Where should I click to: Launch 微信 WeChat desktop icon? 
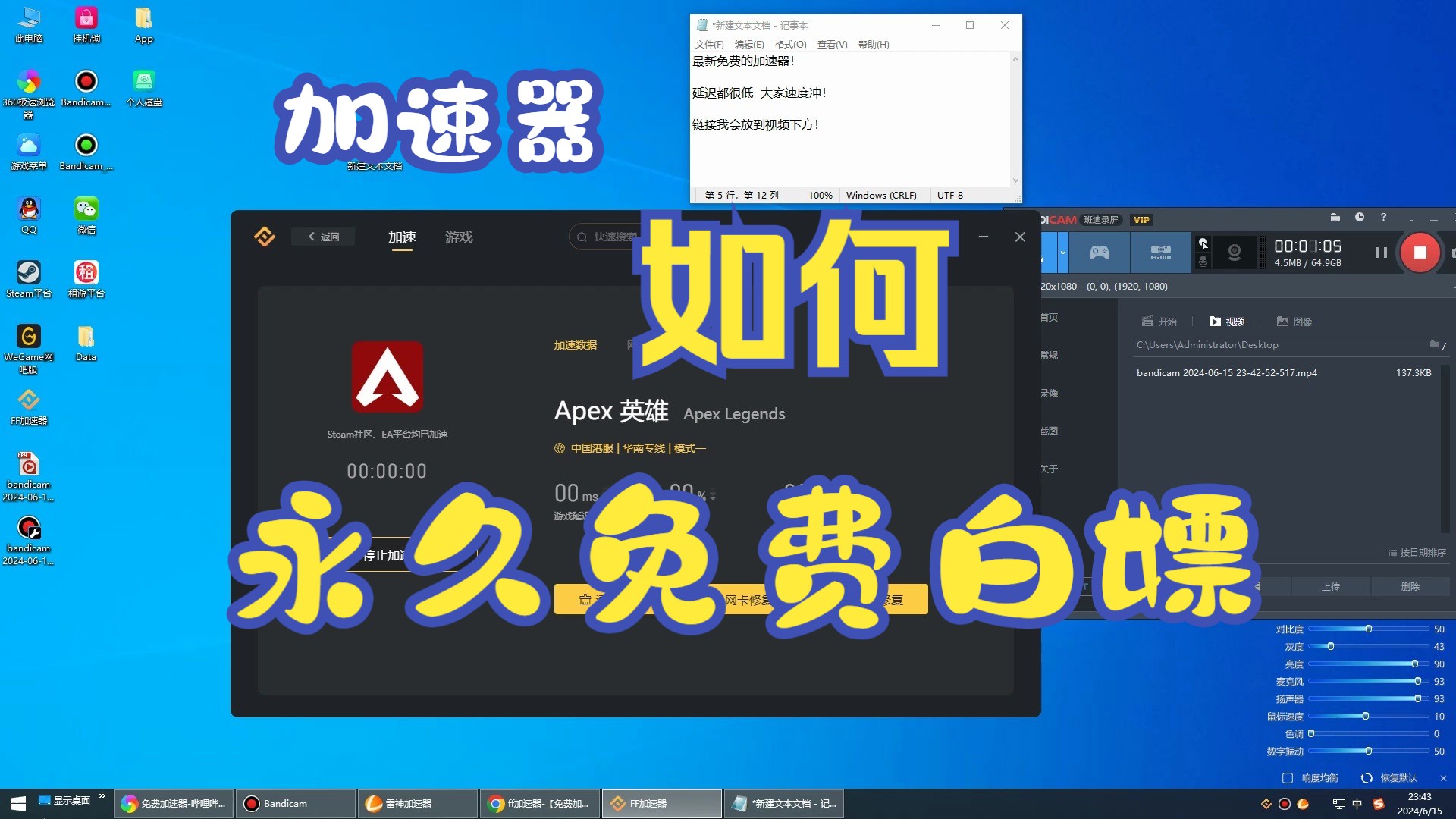(86, 215)
